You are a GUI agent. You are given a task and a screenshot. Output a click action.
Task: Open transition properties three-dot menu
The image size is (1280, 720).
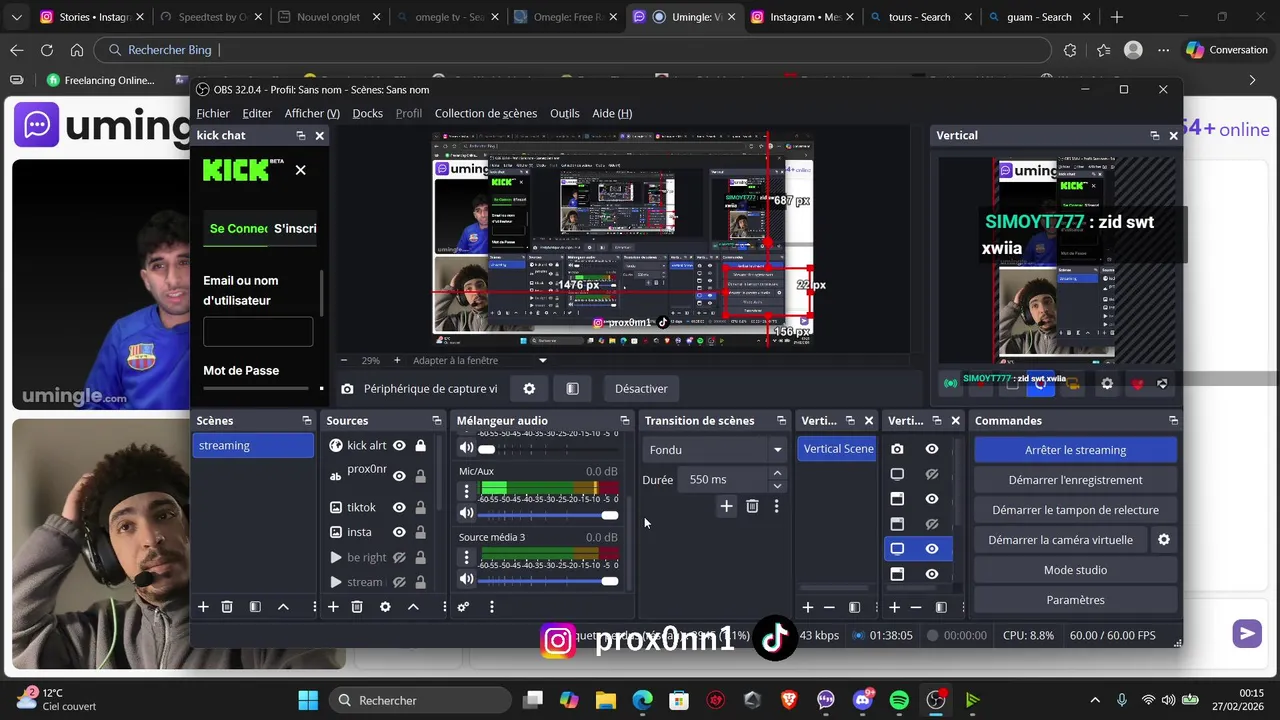[776, 507]
